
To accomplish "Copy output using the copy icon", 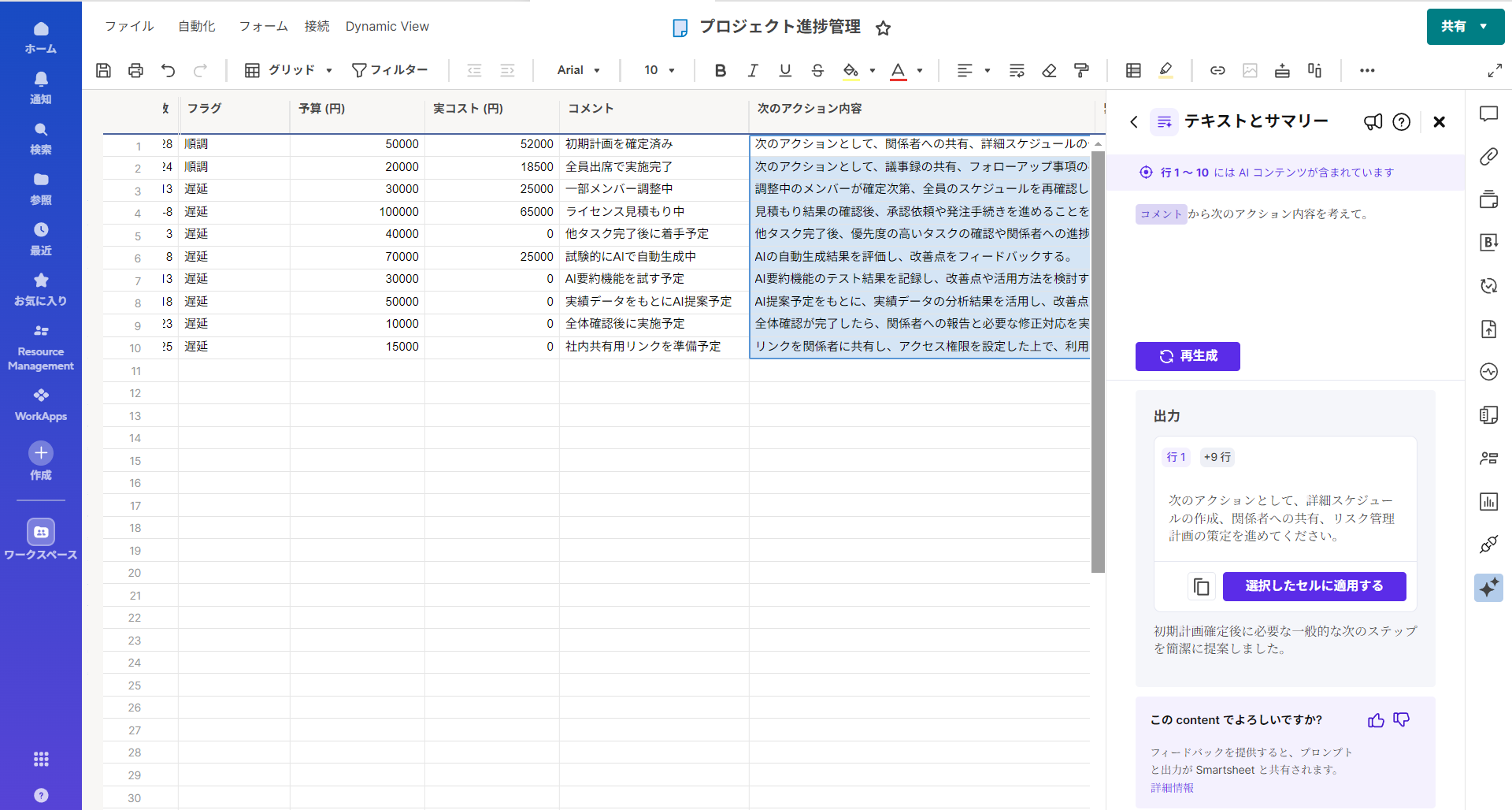I will 1201,586.
